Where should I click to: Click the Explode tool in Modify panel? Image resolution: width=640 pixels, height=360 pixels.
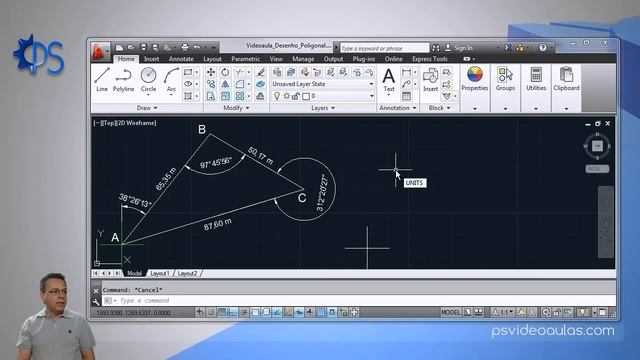pyautogui.click(x=260, y=84)
